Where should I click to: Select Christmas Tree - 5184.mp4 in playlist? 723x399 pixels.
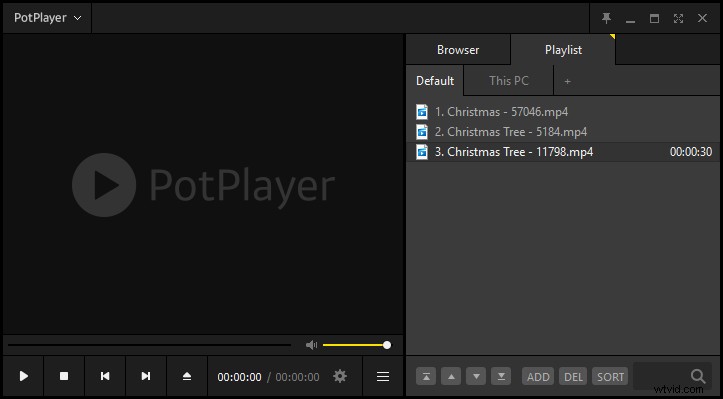(x=563, y=132)
